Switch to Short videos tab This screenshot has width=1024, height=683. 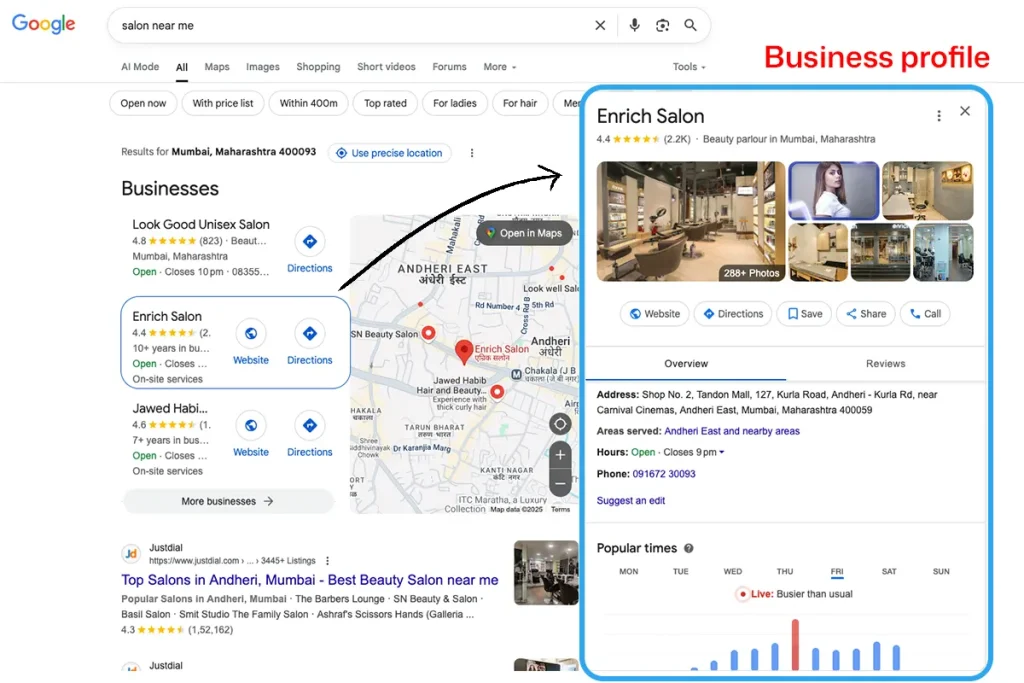[x=386, y=67]
